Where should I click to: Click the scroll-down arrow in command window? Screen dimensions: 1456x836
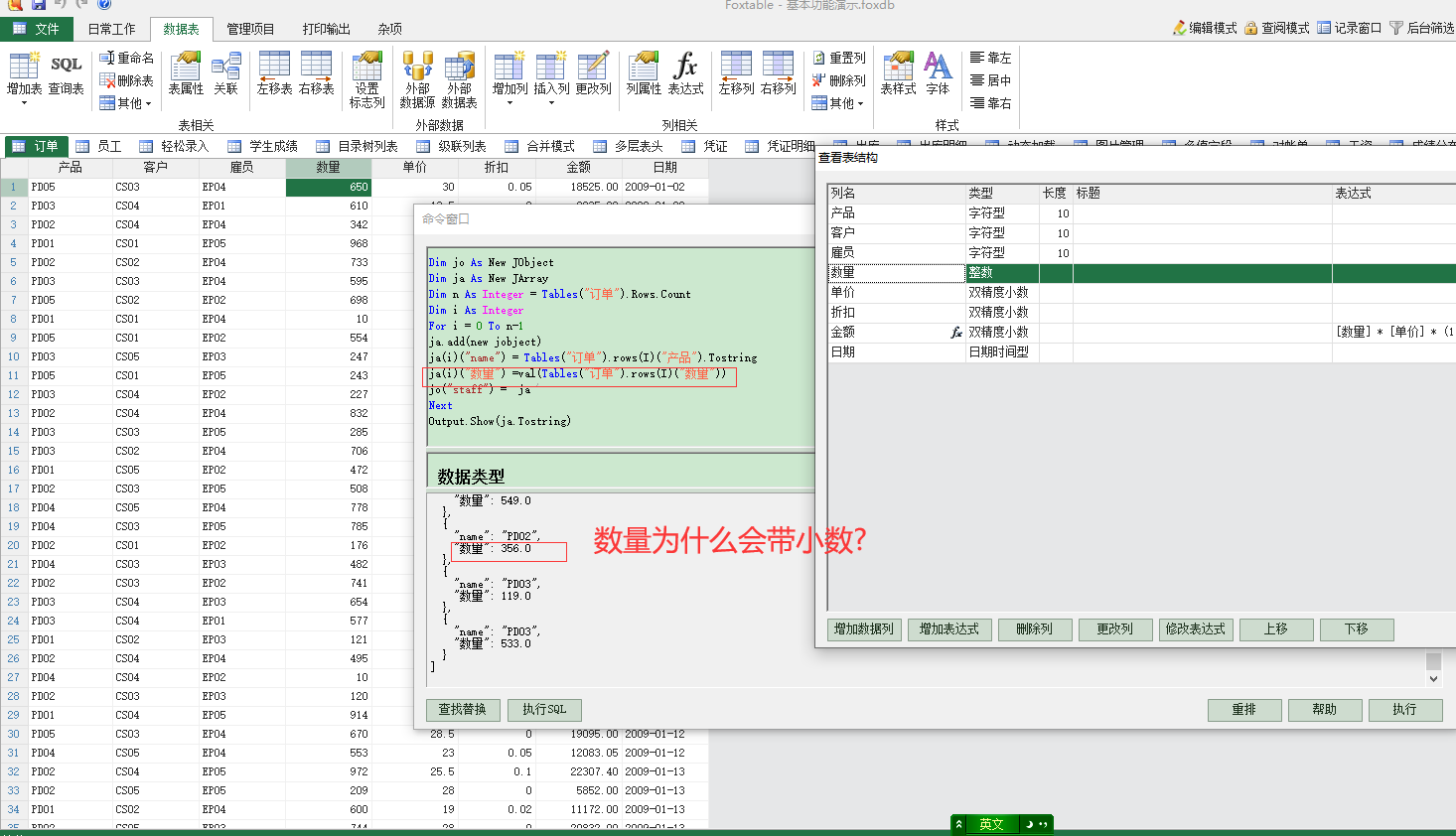click(x=1433, y=679)
